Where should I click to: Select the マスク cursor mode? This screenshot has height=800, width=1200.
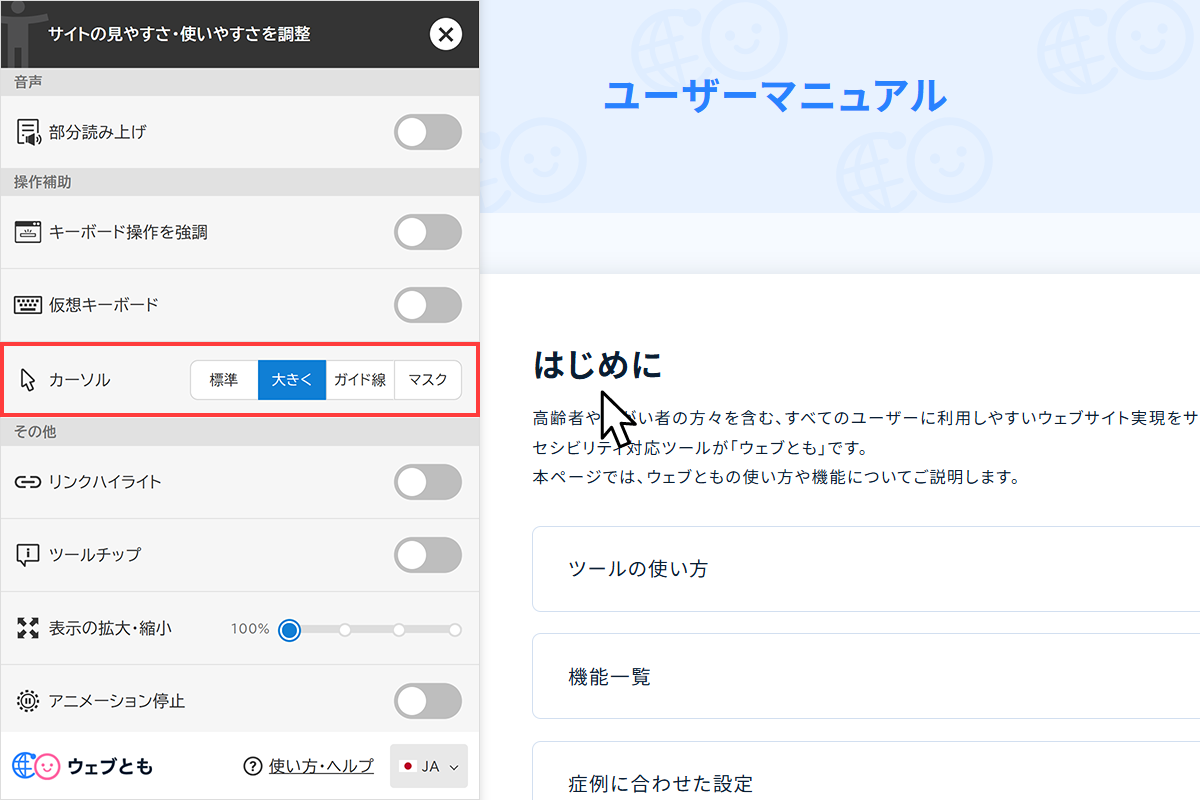[x=428, y=380]
